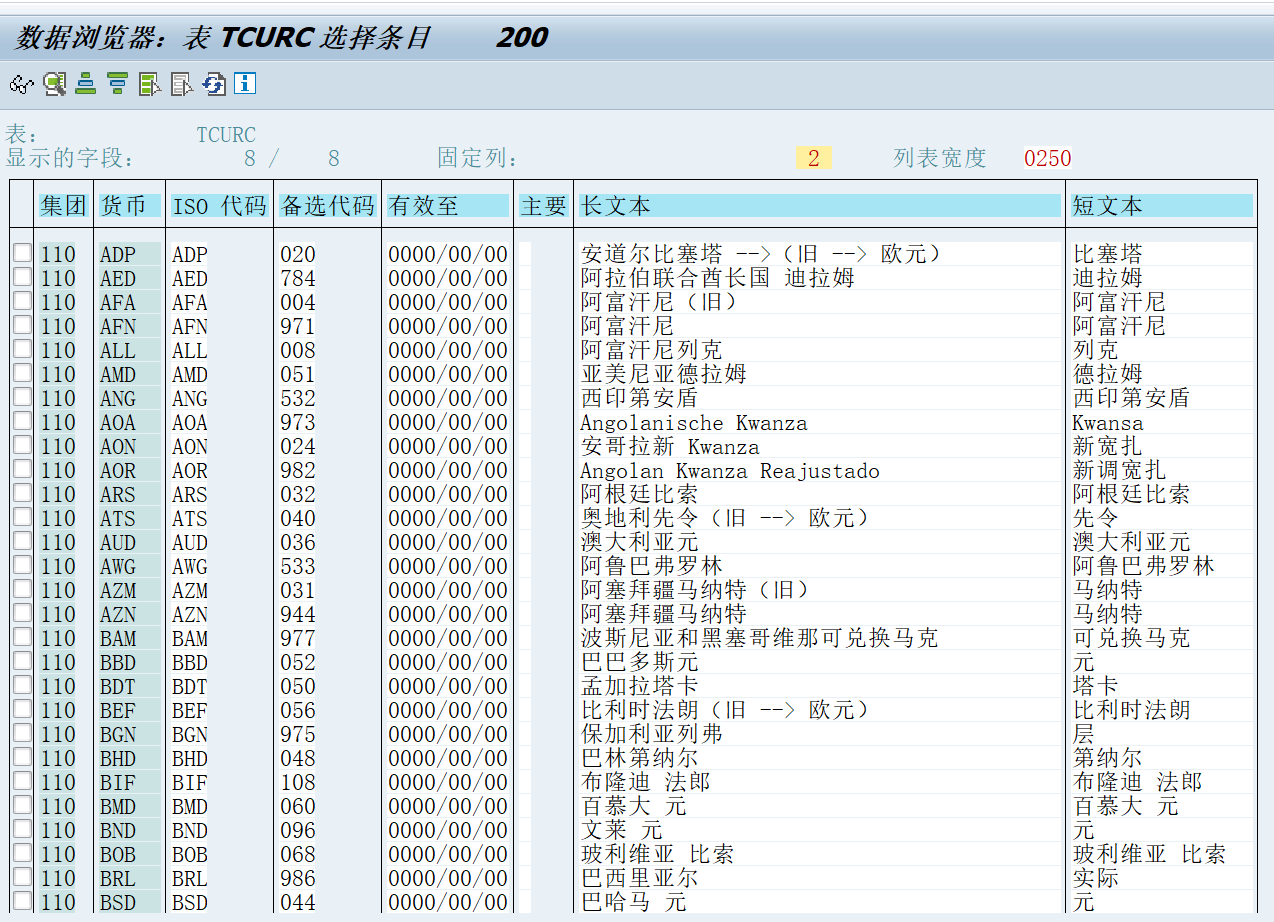Click long text Angolan Kwanza Reajustado

click(x=730, y=470)
